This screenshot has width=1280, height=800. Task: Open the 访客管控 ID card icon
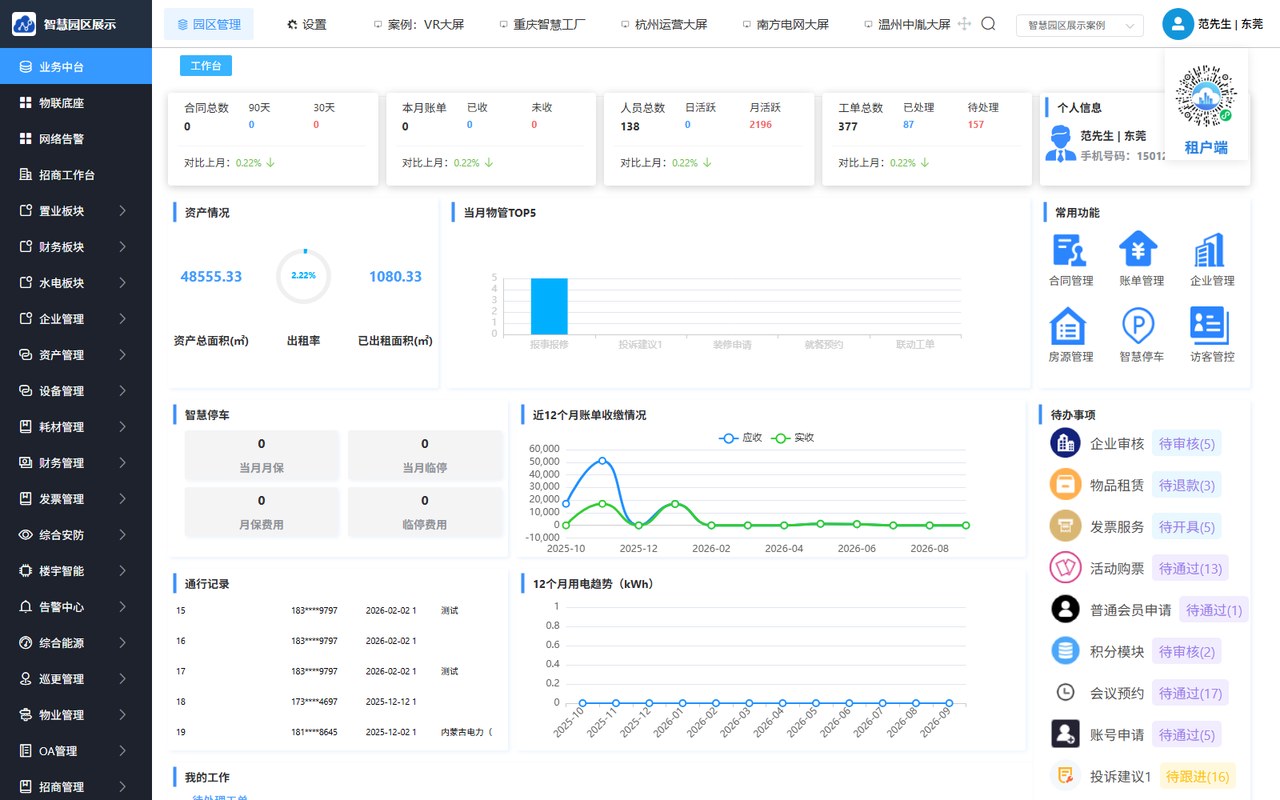[1210, 326]
